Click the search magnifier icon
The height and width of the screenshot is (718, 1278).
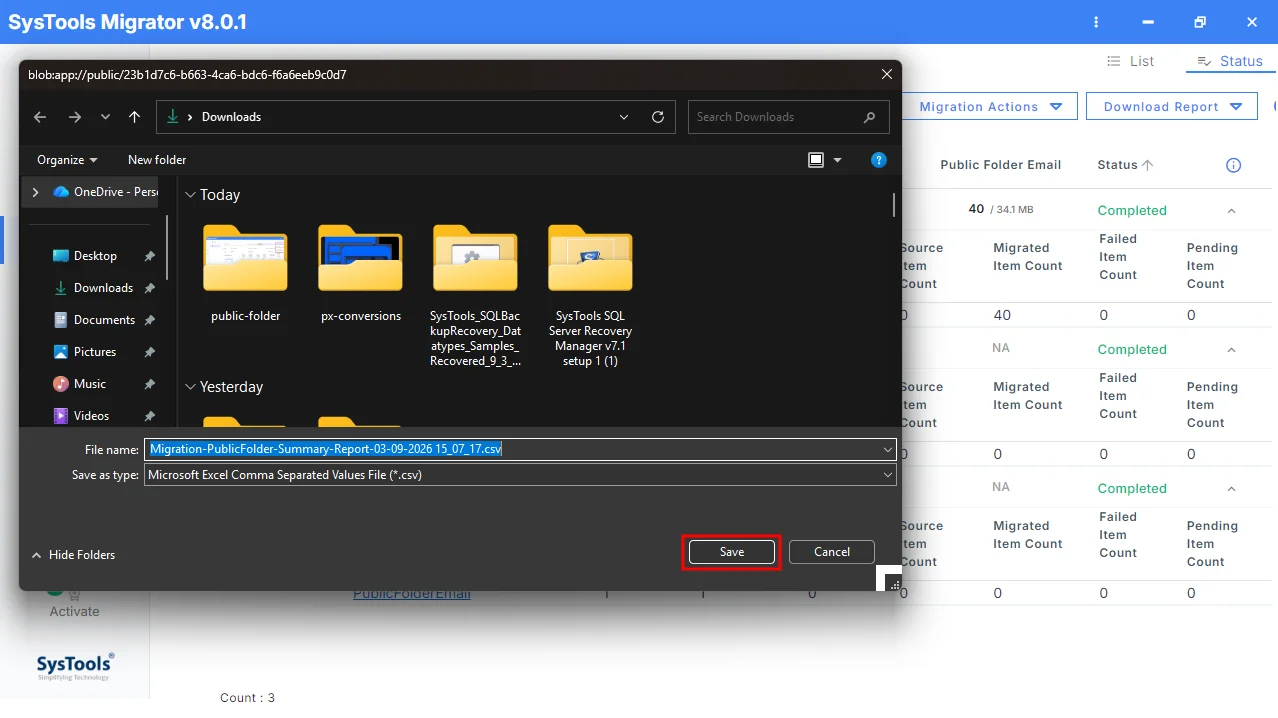[x=870, y=117]
